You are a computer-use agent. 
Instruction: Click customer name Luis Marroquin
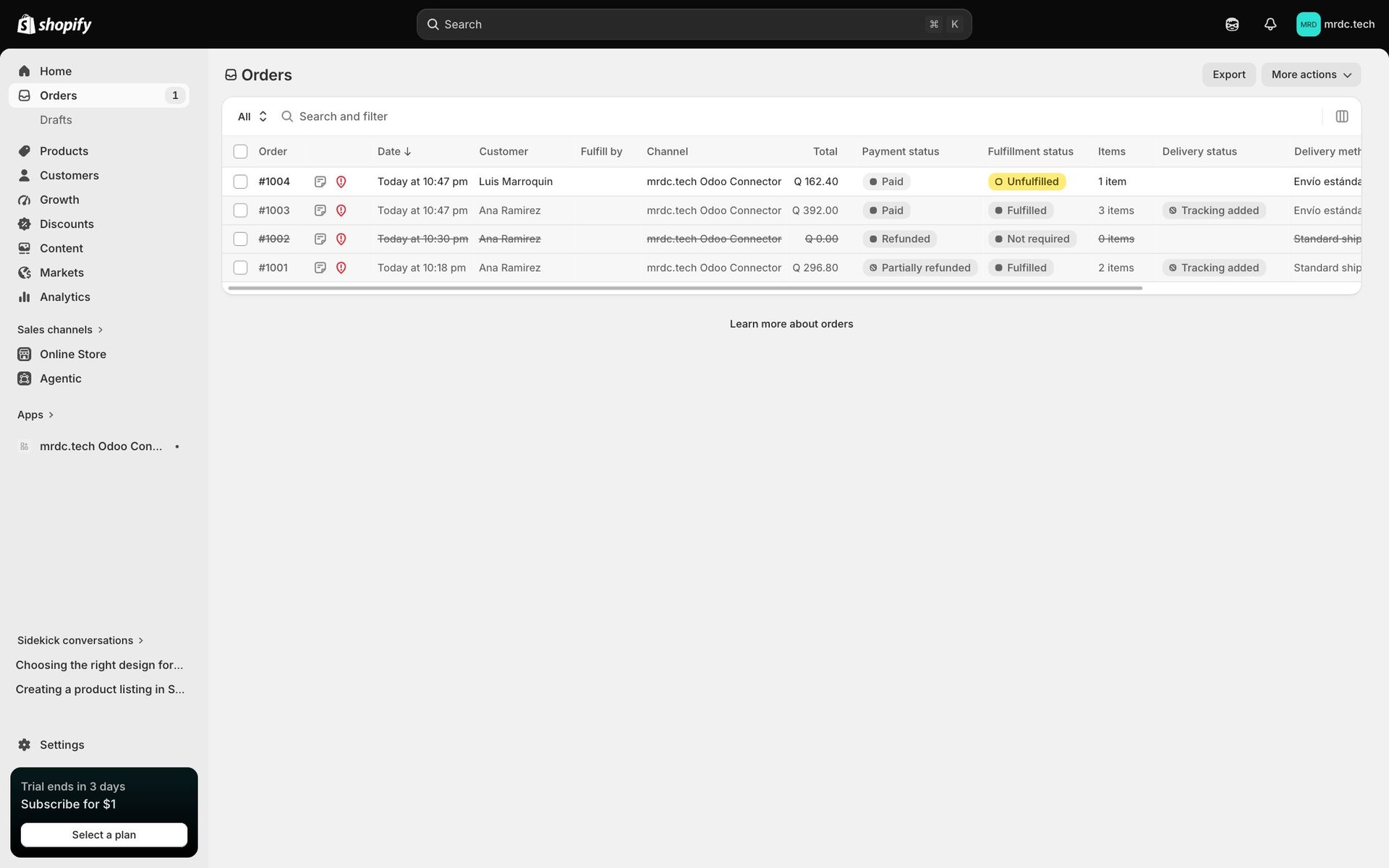click(516, 182)
